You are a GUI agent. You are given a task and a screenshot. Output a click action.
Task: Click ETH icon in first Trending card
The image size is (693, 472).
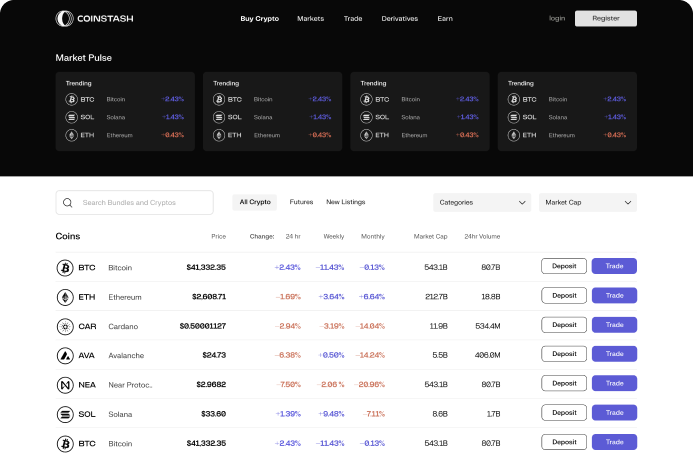(72, 135)
